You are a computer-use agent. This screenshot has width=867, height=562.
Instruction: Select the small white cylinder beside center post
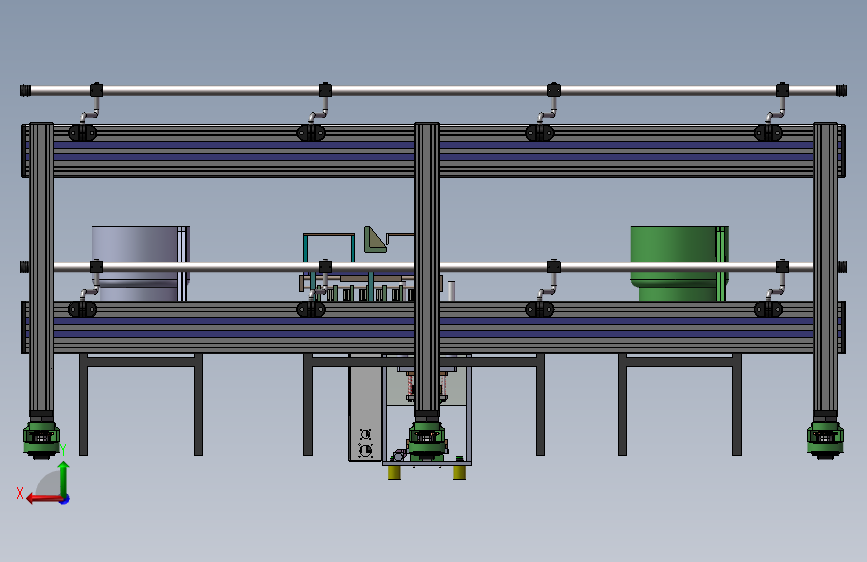click(x=451, y=291)
